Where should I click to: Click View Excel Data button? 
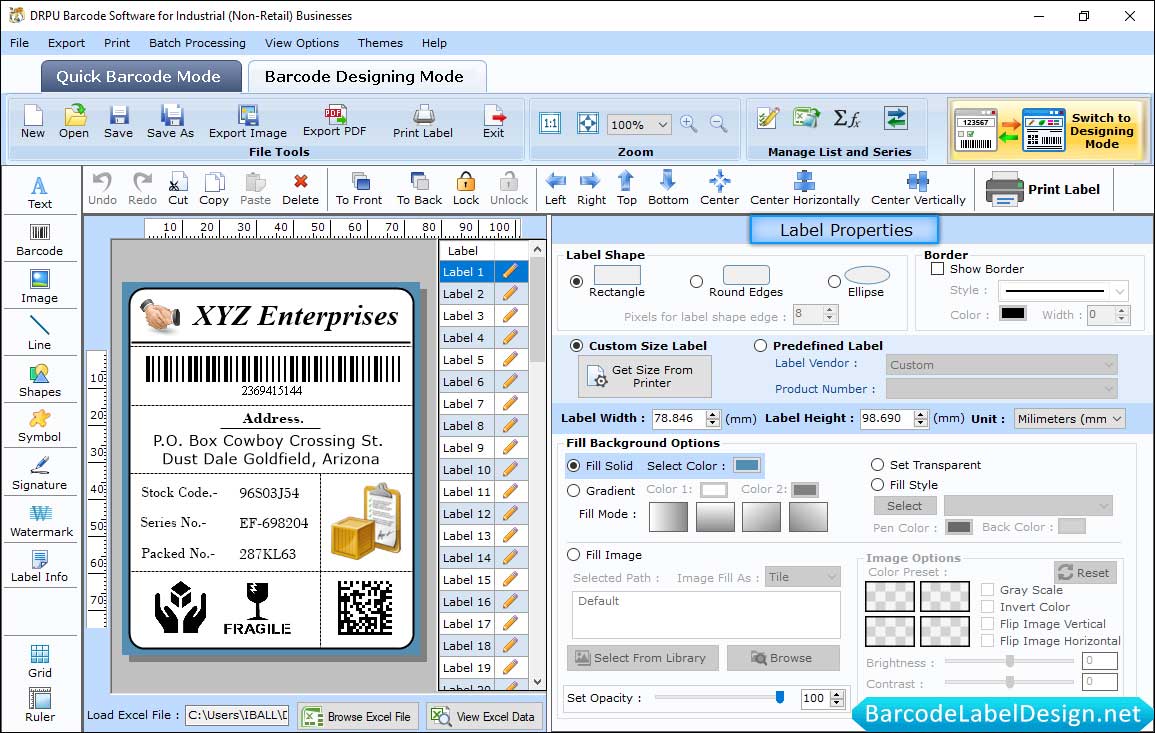[x=484, y=716]
